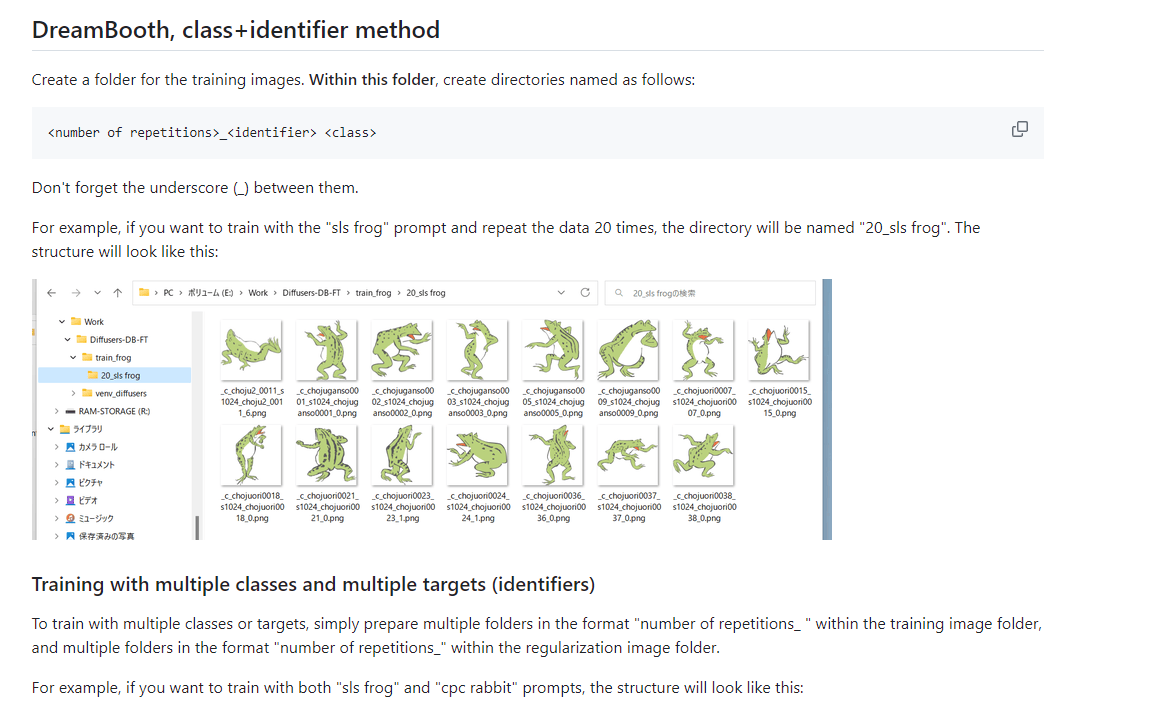Open the address bar history dropdown

(x=561, y=293)
